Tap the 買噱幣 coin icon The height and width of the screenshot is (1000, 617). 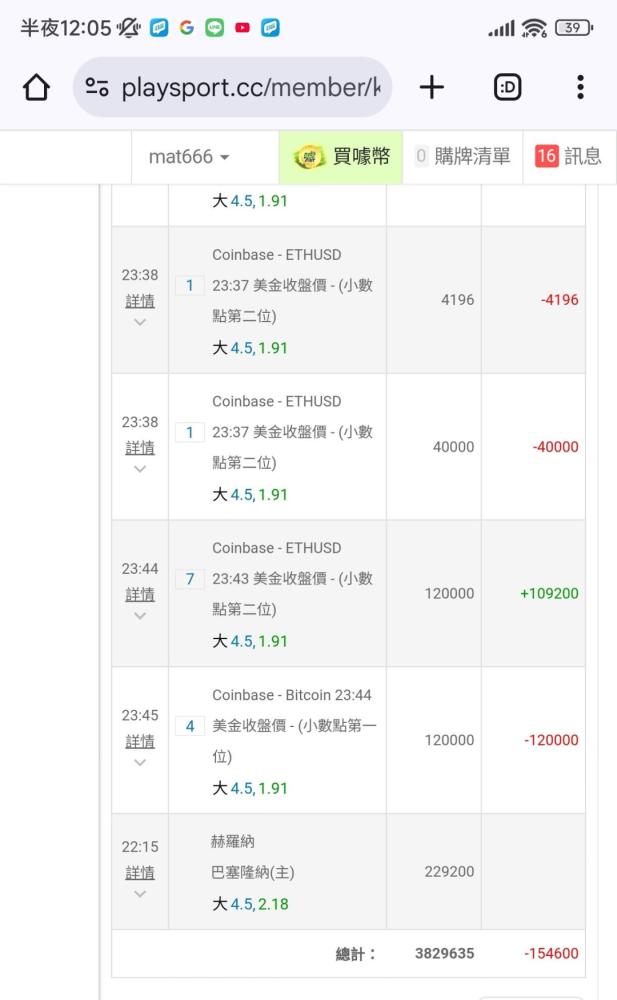pos(309,157)
